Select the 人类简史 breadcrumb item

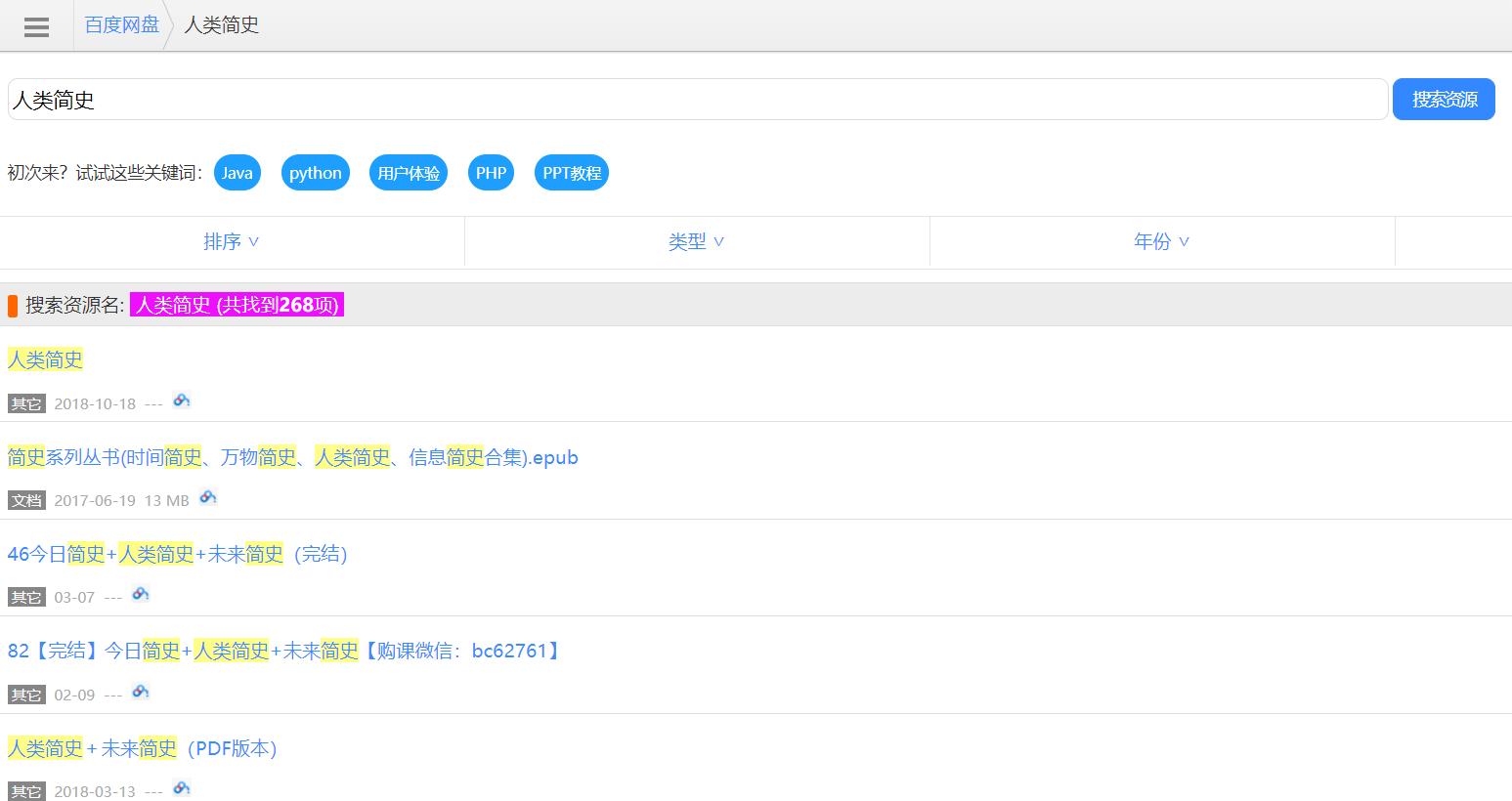point(222,25)
